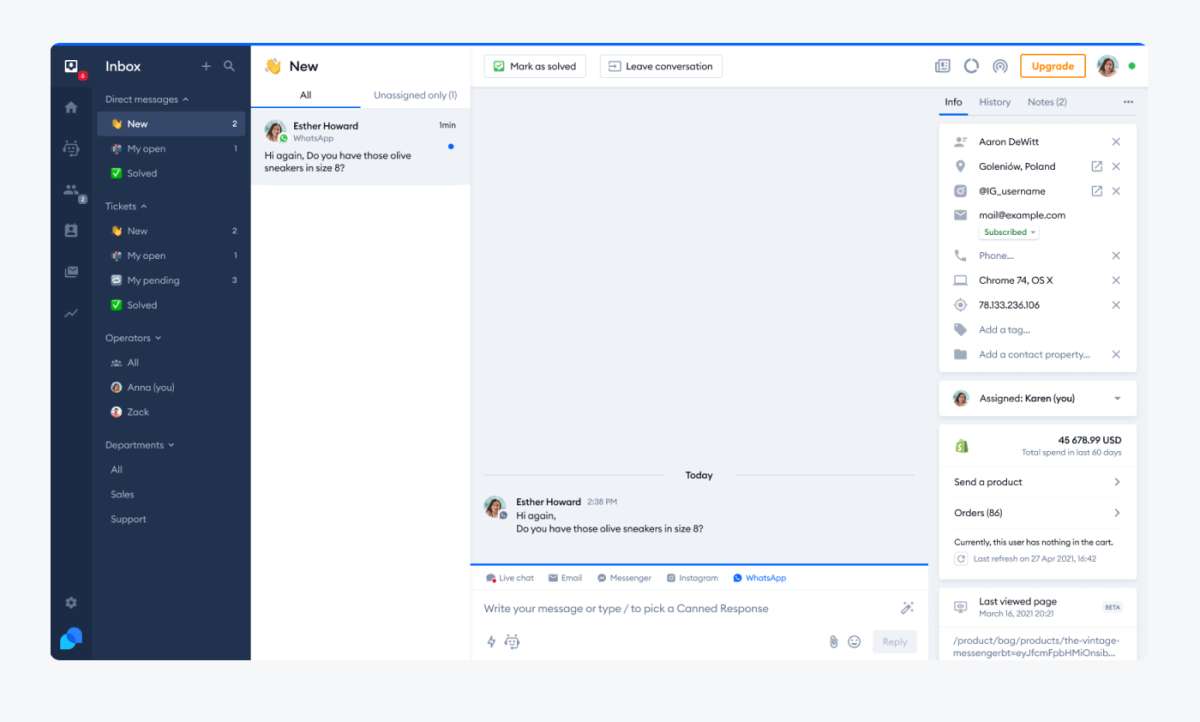
Task: Change subscription status via Subscribed toggle
Action: pos(1008,231)
